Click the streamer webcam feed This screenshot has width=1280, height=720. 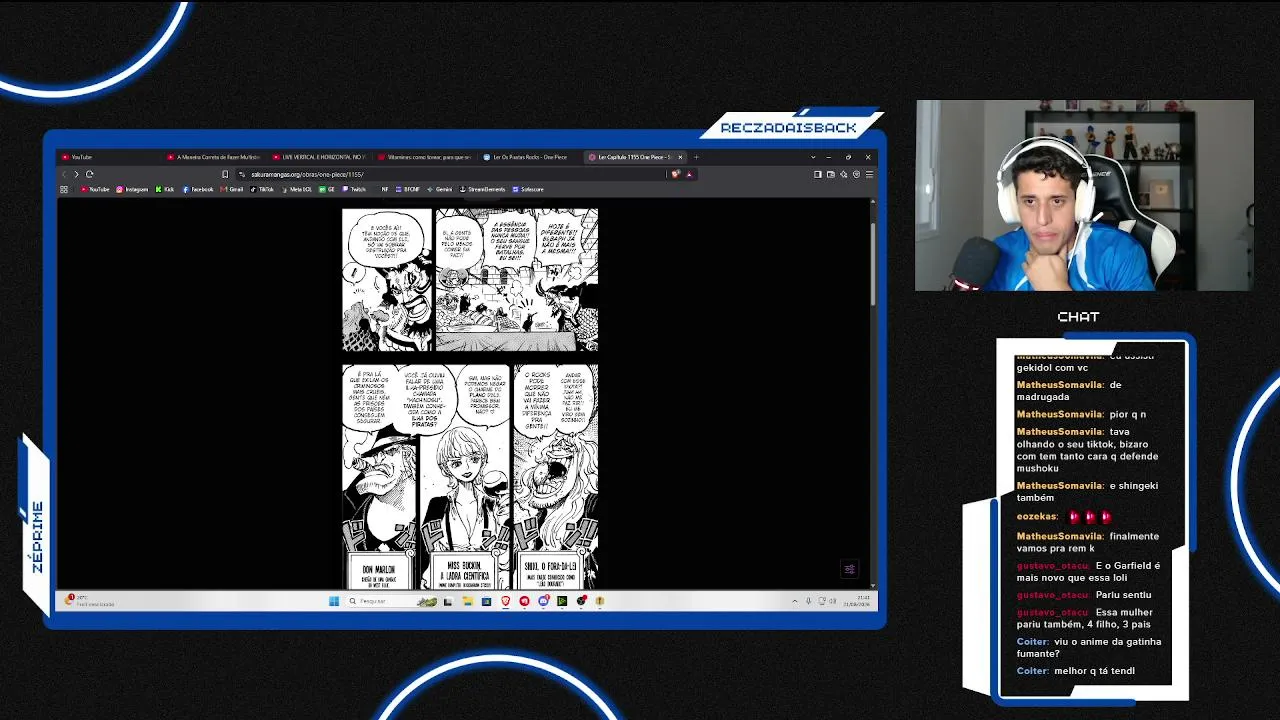1084,196
